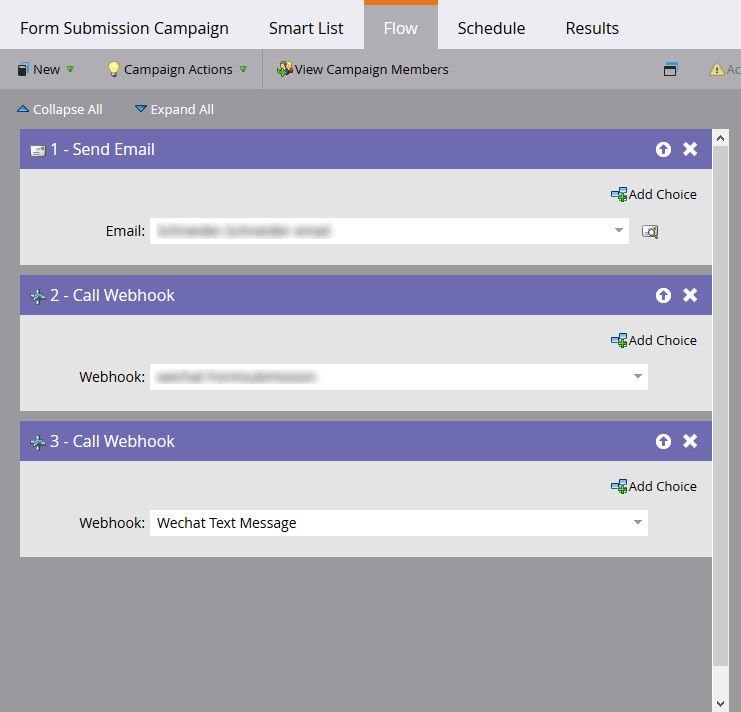This screenshot has height=712, width=741.
Task: Click move-up arrow on step 3 Call Webhook
Action: tap(663, 441)
